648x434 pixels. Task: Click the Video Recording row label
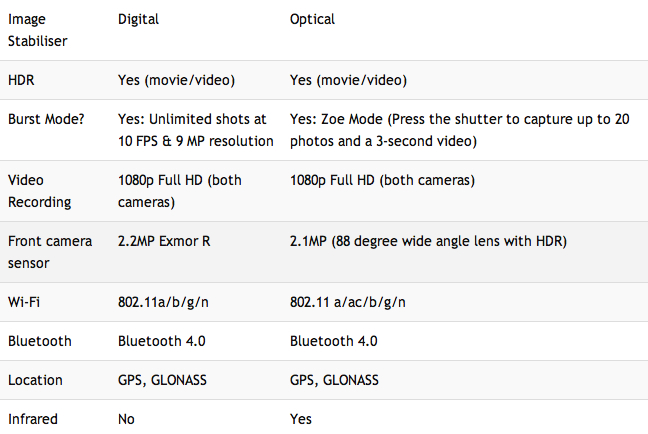[39, 191]
